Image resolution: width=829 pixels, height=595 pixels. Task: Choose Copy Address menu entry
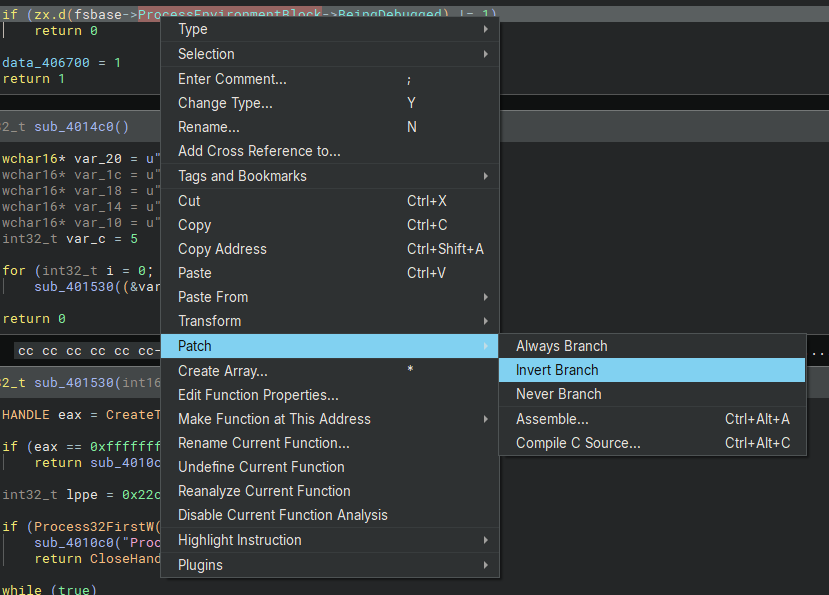[x=329, y=249]
